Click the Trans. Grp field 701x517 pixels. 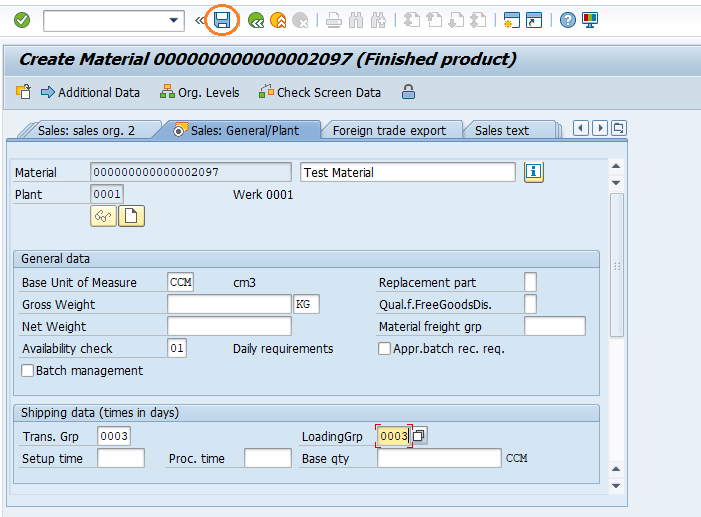pyautogui.click(x=114, y=436)
